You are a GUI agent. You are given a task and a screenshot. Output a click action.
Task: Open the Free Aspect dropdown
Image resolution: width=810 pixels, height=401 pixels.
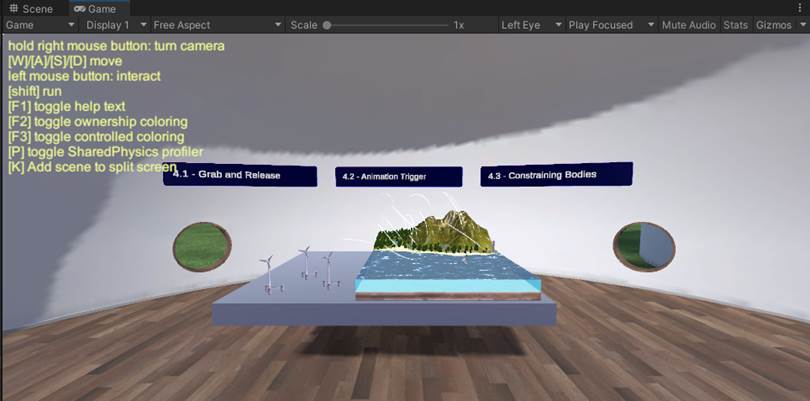[217, 25]
